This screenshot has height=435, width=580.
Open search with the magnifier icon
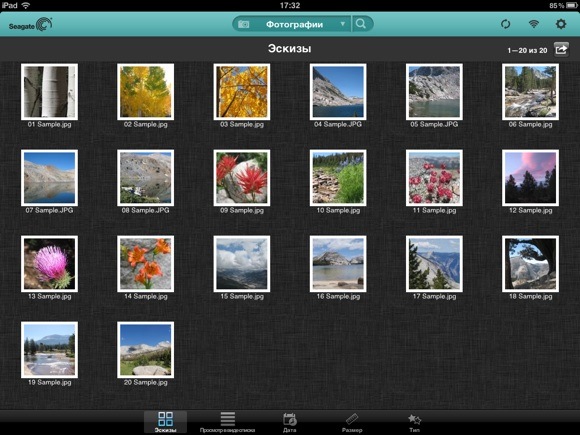[361, 24]
